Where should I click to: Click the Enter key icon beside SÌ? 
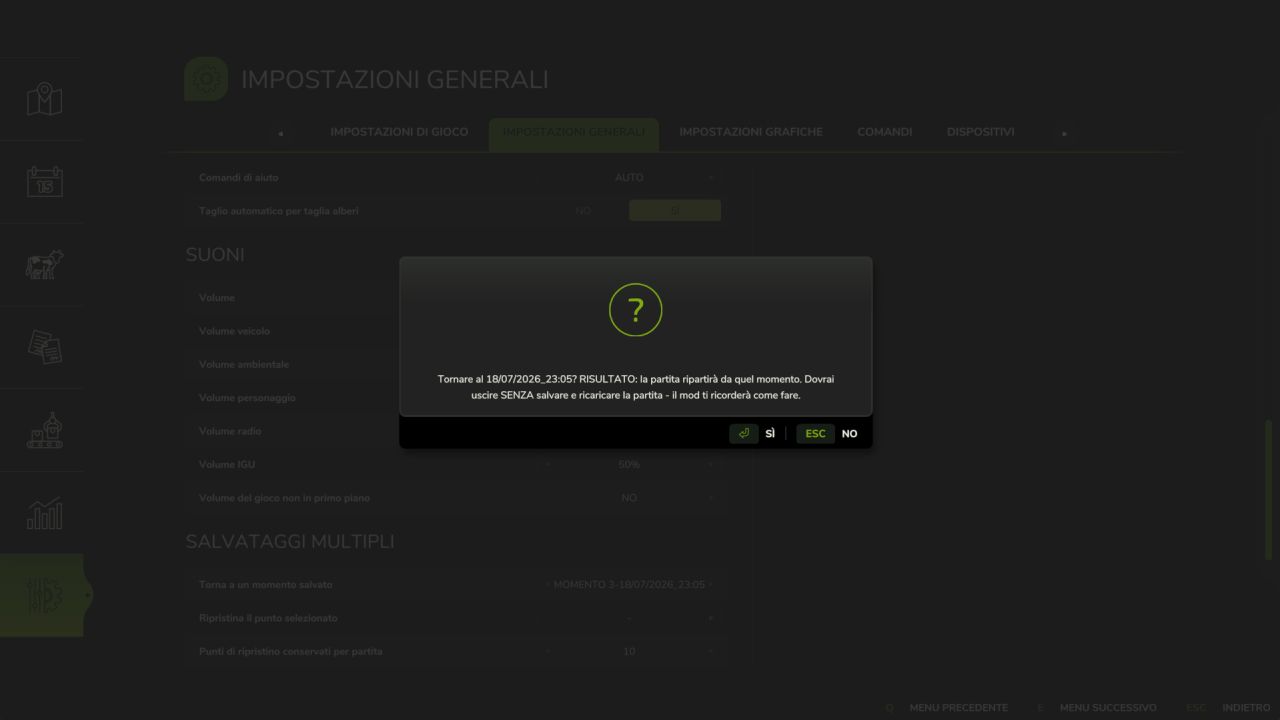[x=744, y=433]
